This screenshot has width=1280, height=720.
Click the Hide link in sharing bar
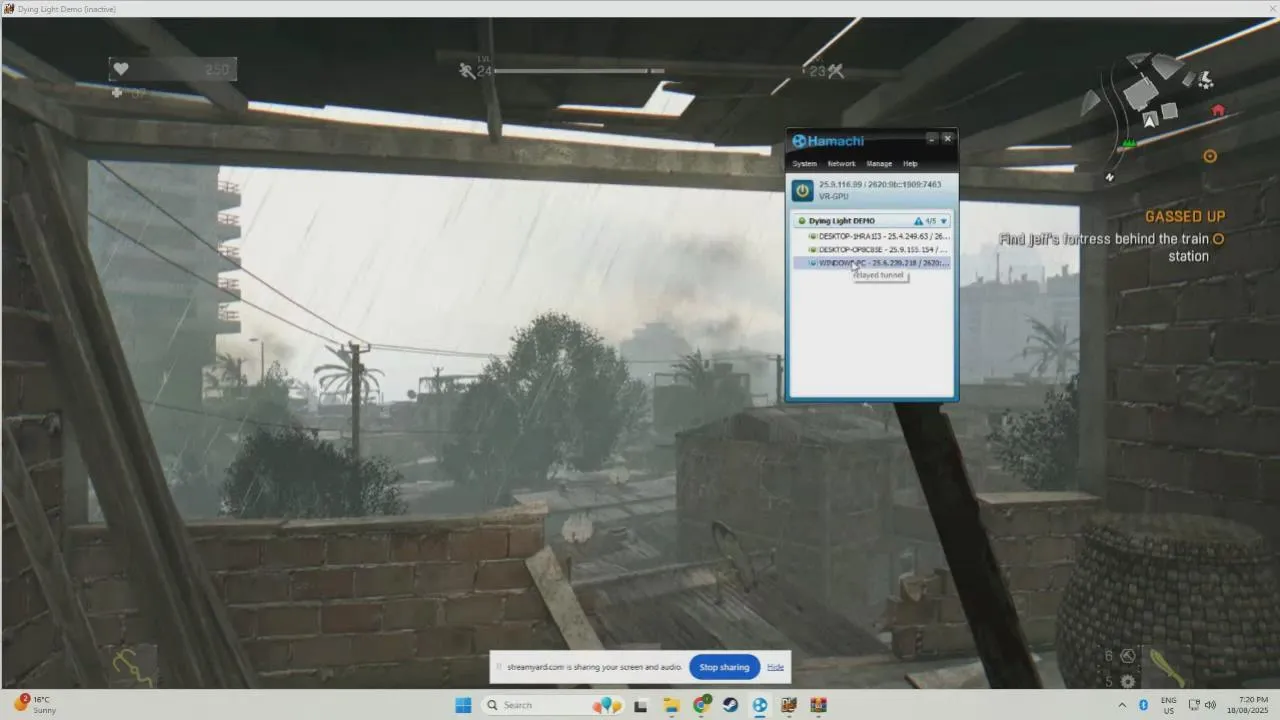tap(775, 667)
